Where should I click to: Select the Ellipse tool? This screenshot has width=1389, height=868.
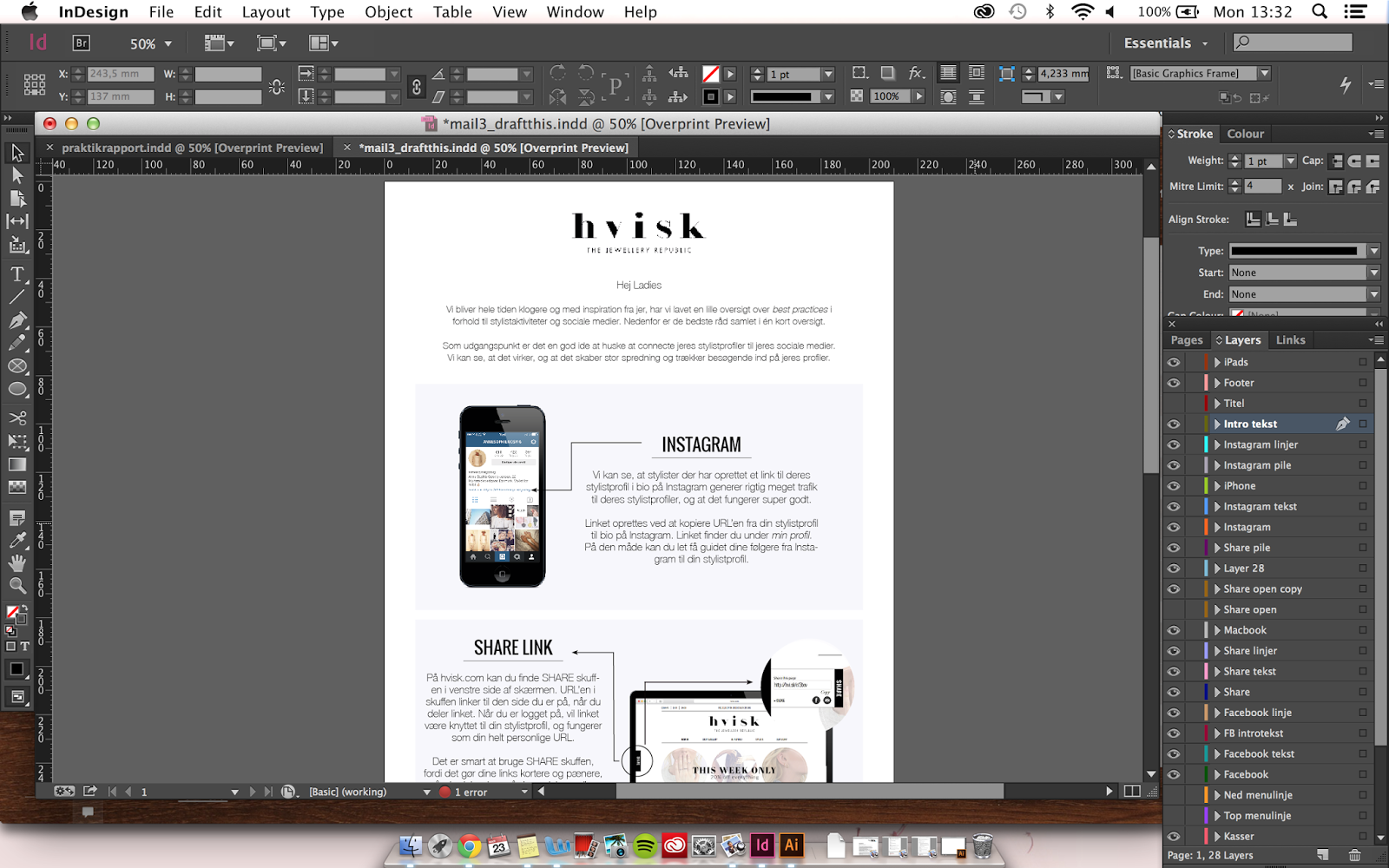[17, 389]
